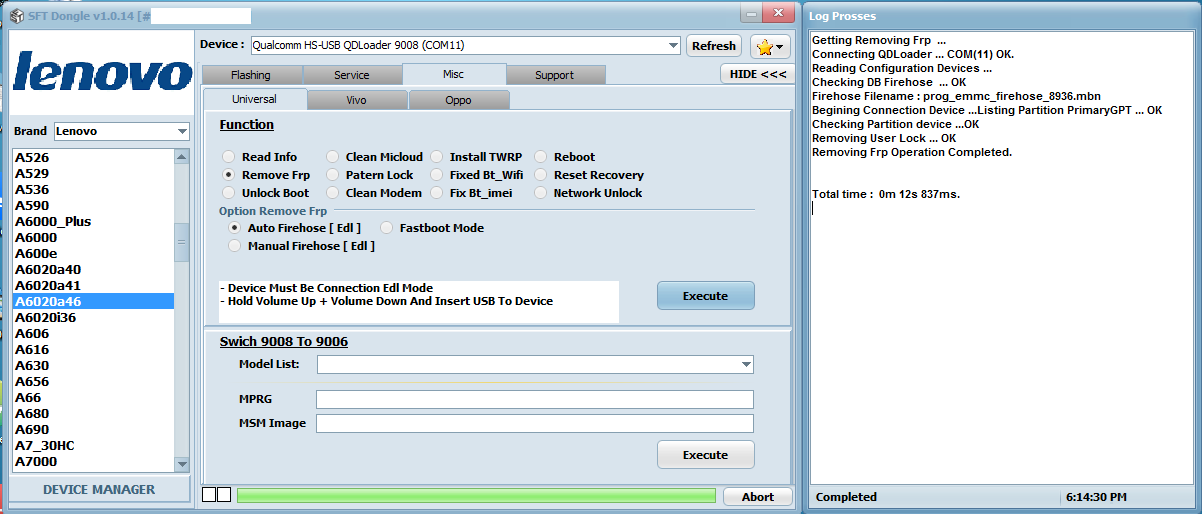Open the Brand selection dropdown
1202x514 pixels.
pos(181,131)
